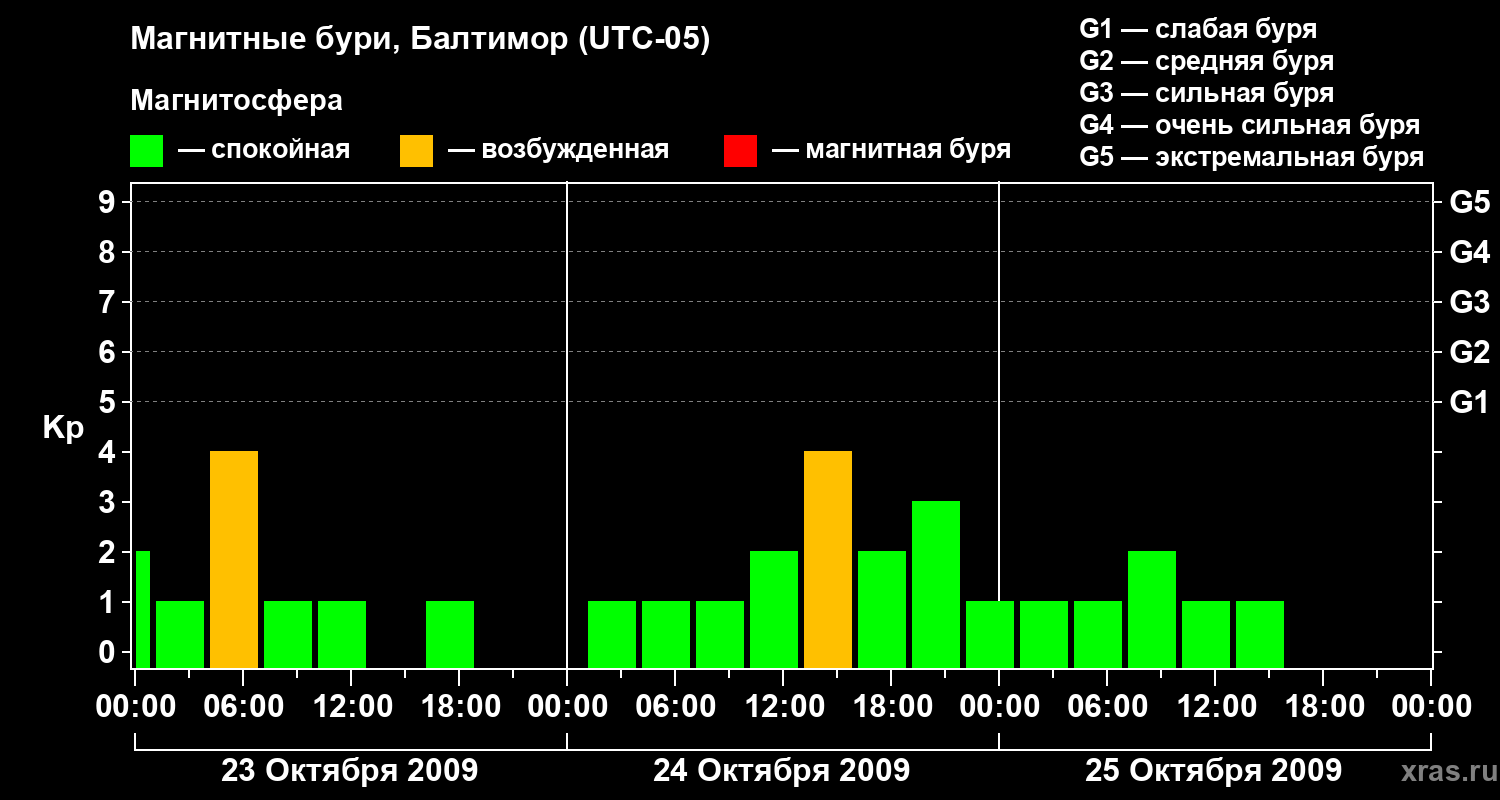
Task: Click the G3 tick label beside the chart
Action: pos(1469,302)
